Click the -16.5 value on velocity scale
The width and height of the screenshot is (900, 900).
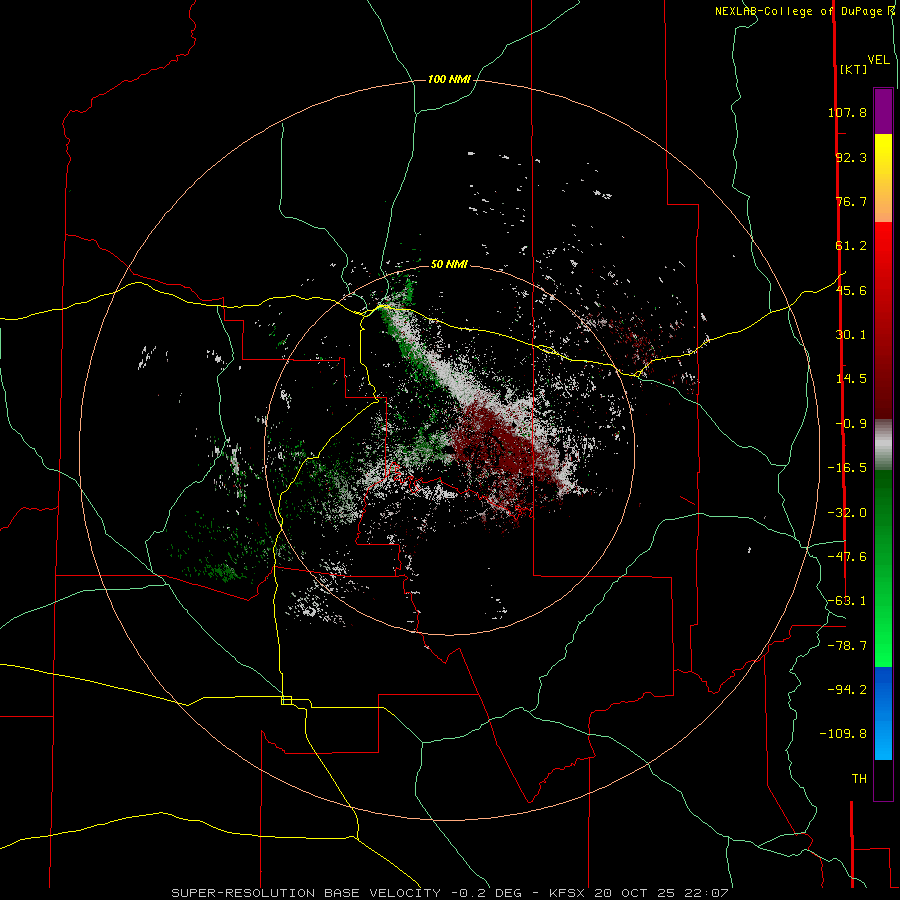847,468
